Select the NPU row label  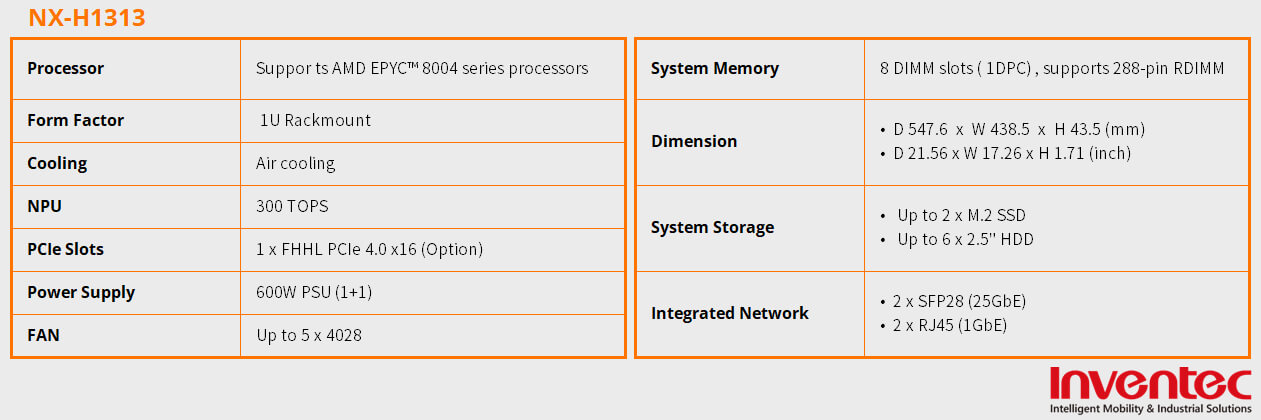pyautogui.click(x=44, y=206)
